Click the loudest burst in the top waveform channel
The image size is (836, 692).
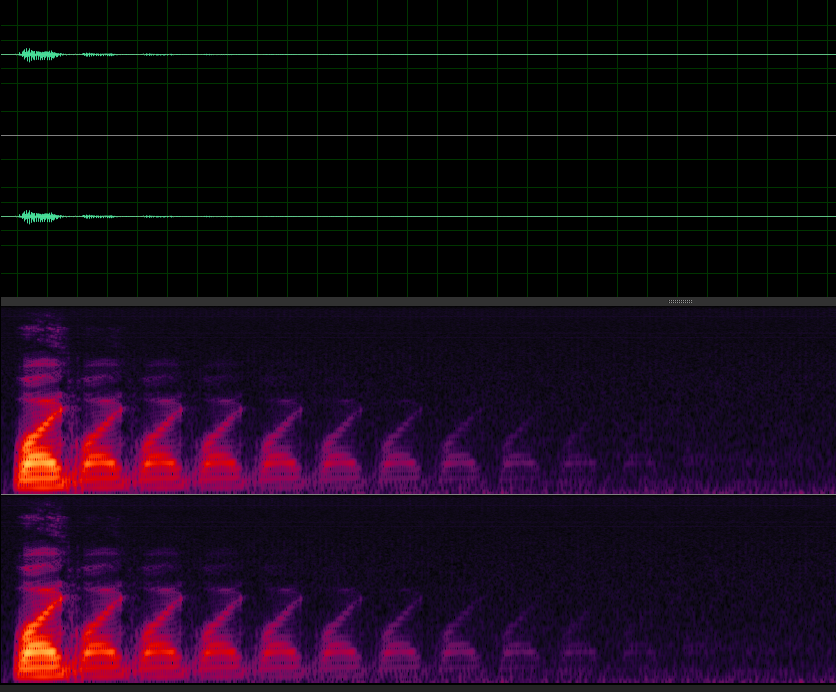(x=40, y=54)
